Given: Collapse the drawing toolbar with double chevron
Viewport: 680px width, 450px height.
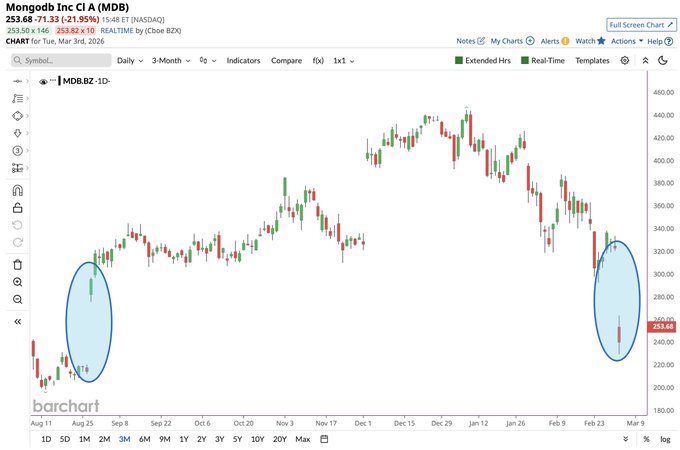Looking at the screenshot, I should click(x=17, y=322).
